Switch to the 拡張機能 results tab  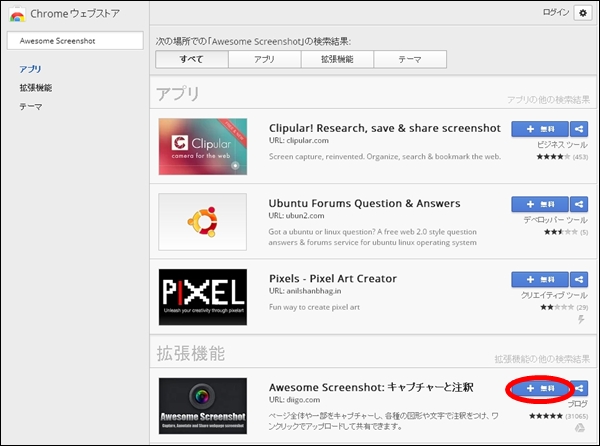tap(337, 59)
